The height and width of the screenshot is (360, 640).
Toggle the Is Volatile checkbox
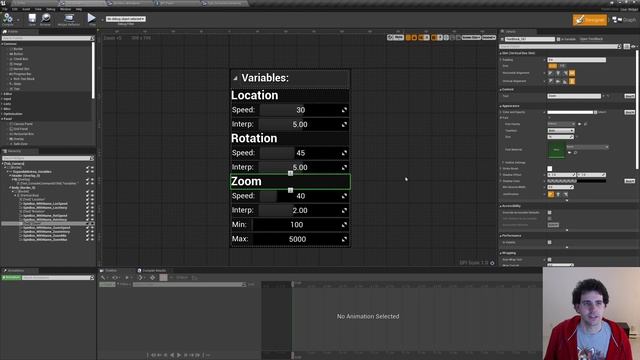[x=549, y=242]
